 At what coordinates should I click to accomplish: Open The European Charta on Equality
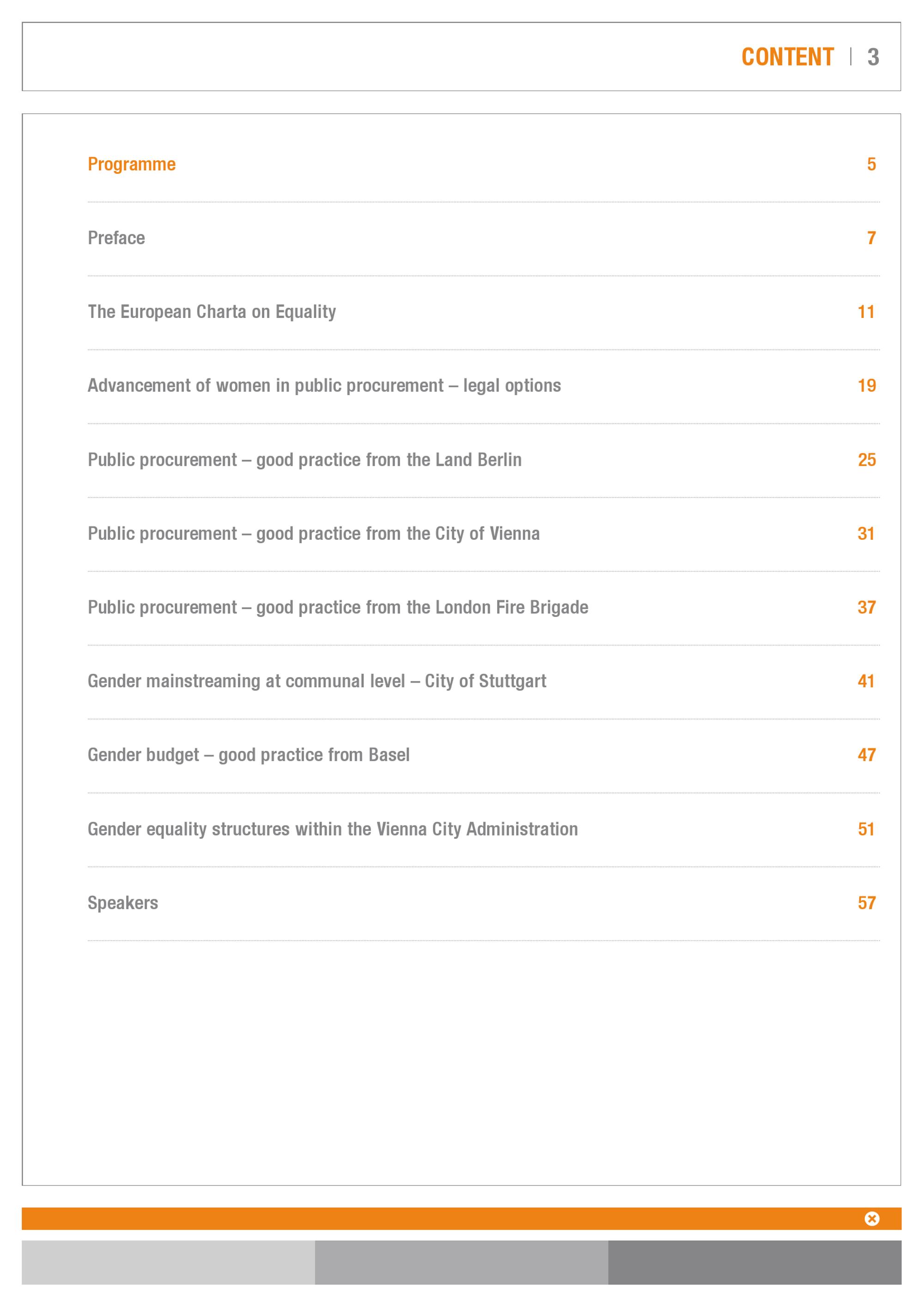point(212,312)
